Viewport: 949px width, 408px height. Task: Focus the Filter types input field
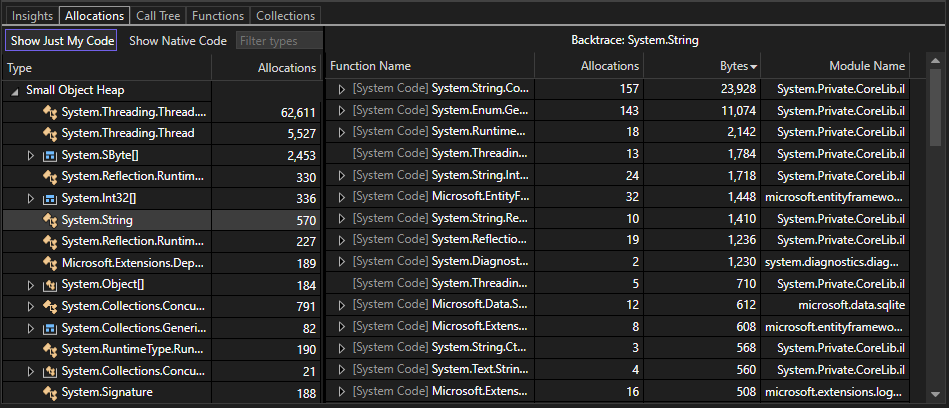279,41
